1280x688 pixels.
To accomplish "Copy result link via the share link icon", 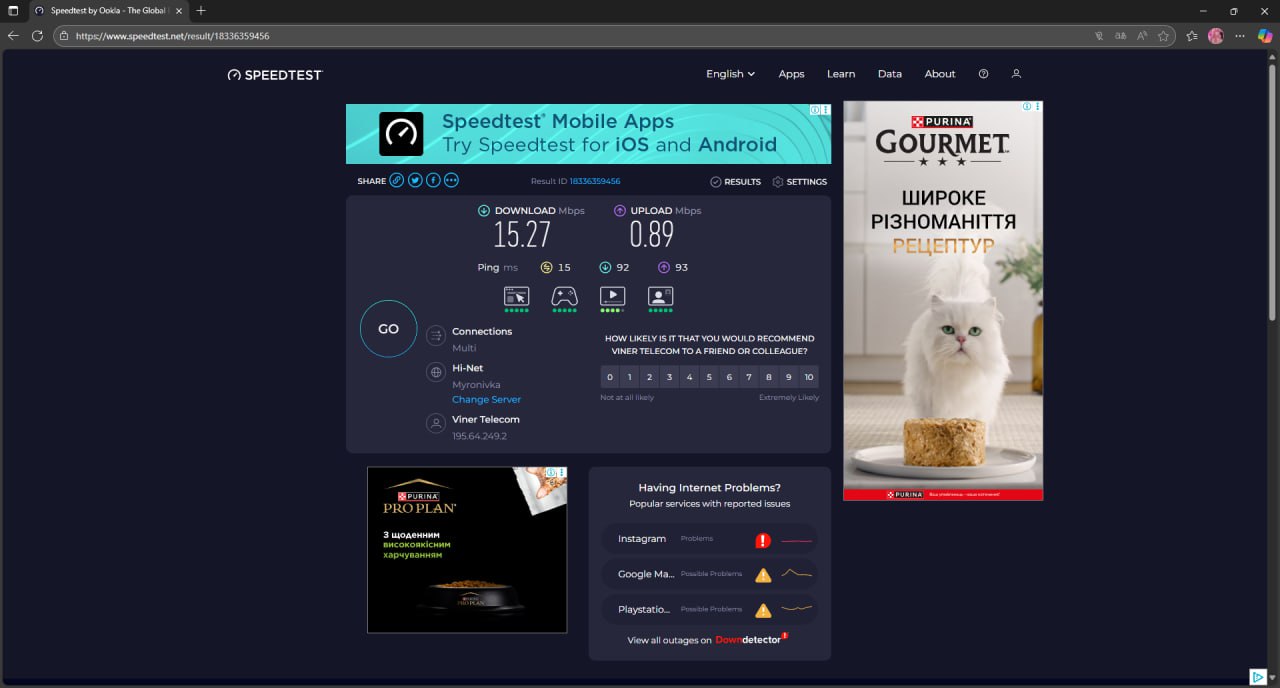I will pyautogui.click(x=397, y=180).
